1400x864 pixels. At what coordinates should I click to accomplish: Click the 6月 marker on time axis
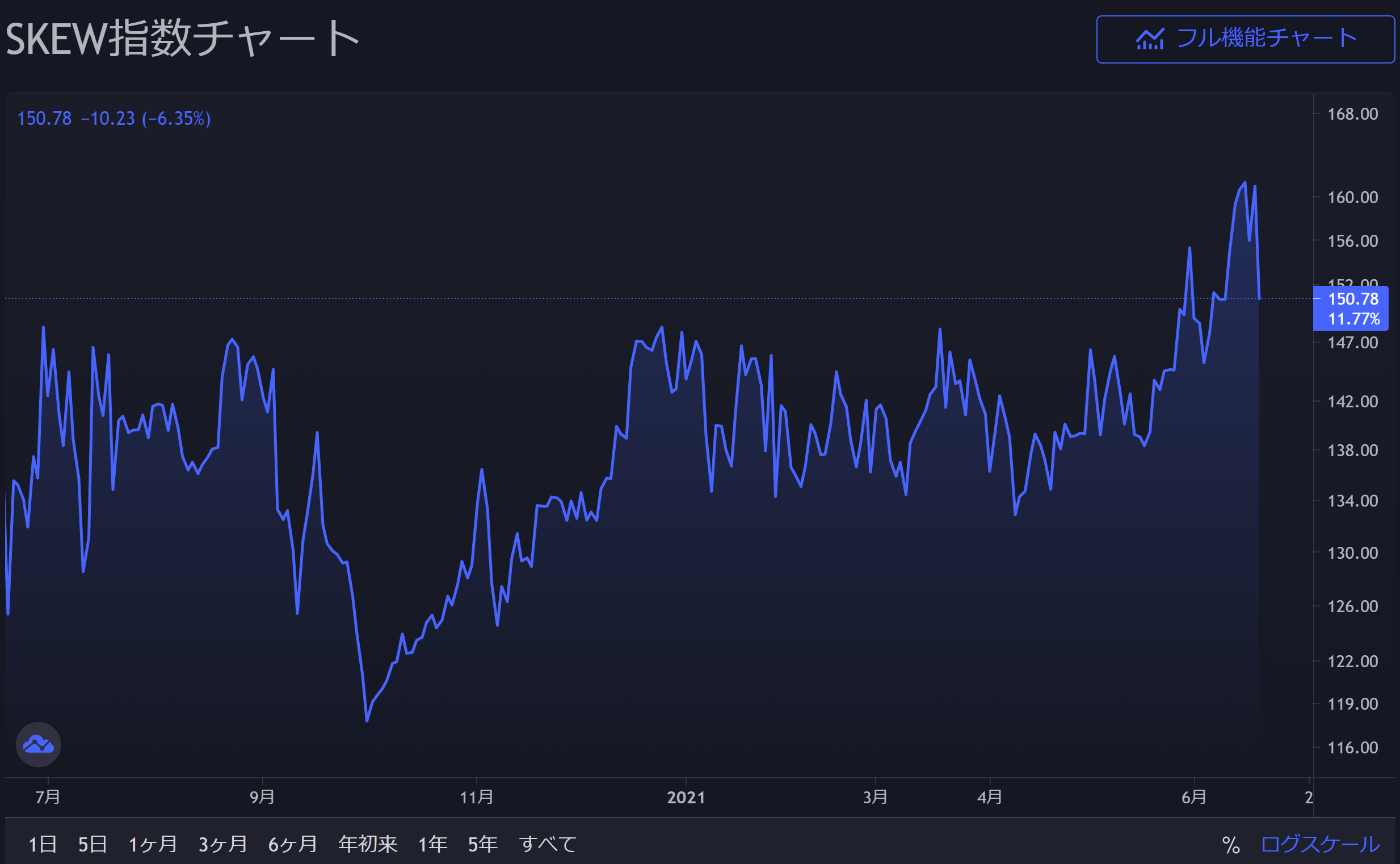coord(1193,797)
